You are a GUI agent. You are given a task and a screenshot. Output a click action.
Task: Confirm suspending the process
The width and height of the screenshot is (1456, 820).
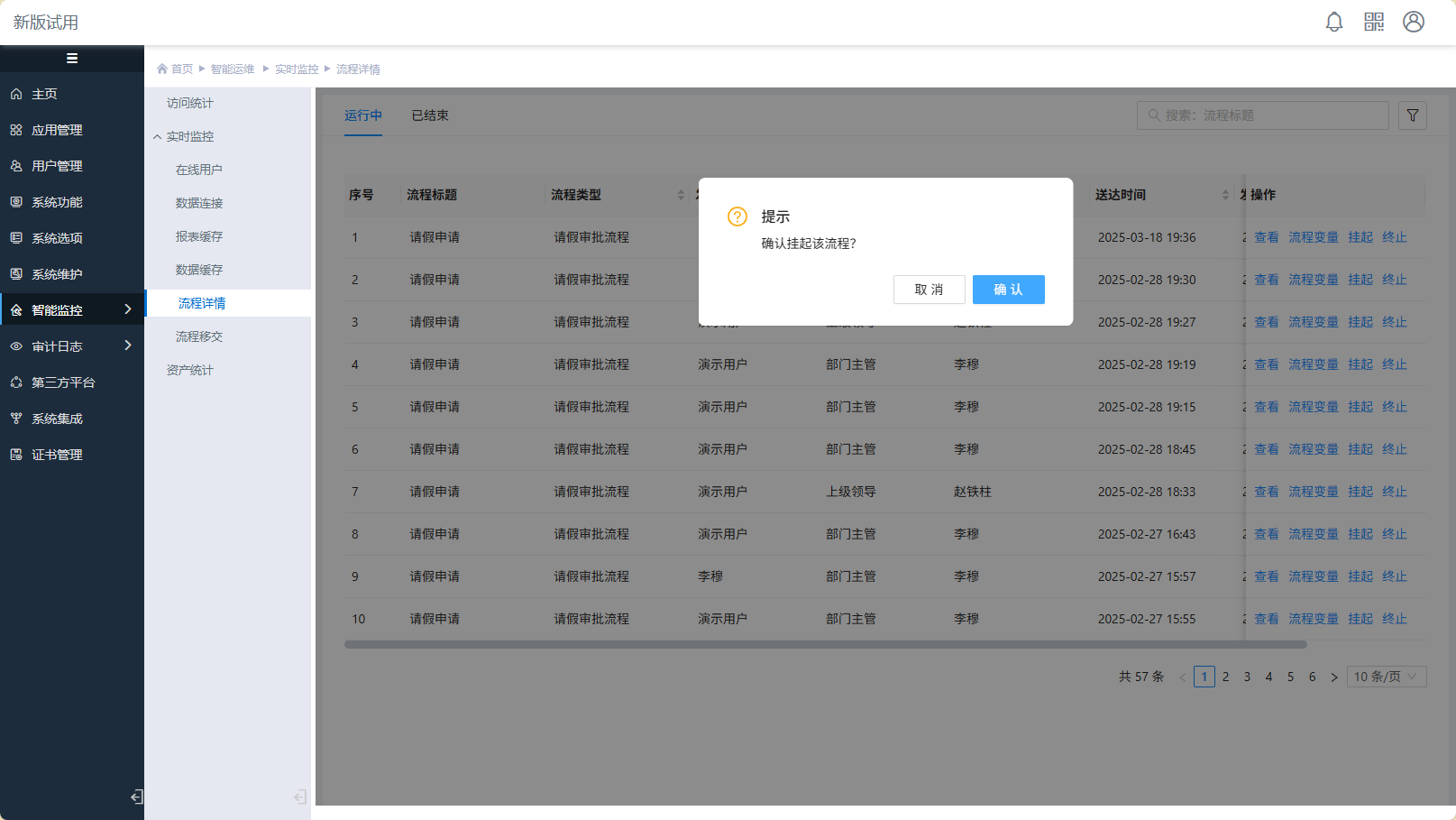[x=1008, y=290]
